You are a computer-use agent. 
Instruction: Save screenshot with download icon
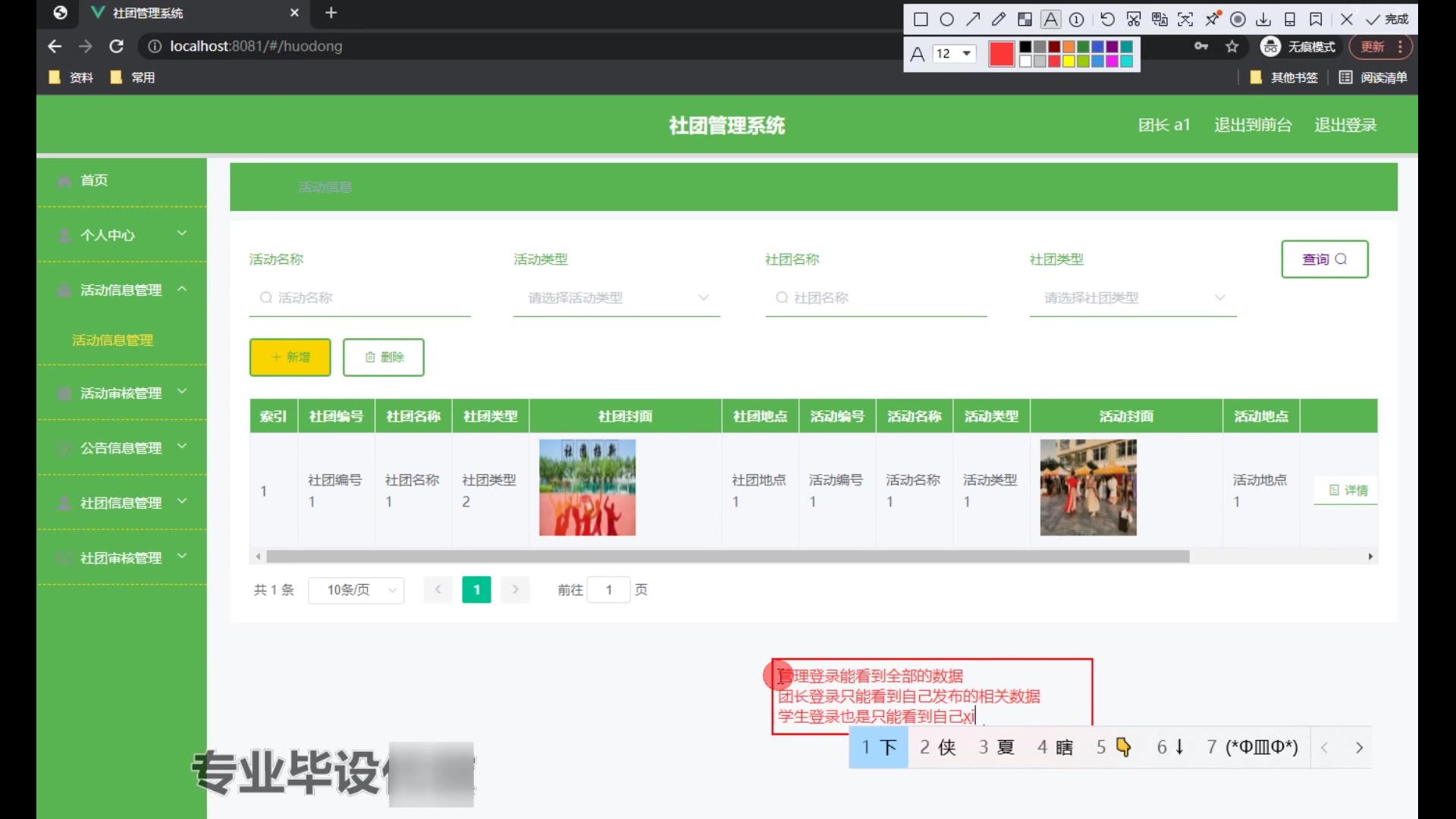[1263, 19]
